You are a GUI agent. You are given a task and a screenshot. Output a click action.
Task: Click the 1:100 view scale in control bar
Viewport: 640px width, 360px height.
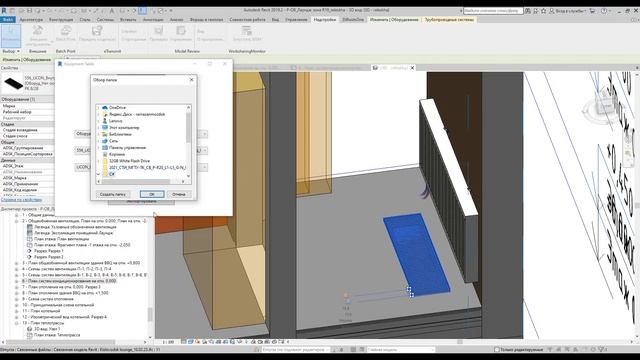pos(168,342)
